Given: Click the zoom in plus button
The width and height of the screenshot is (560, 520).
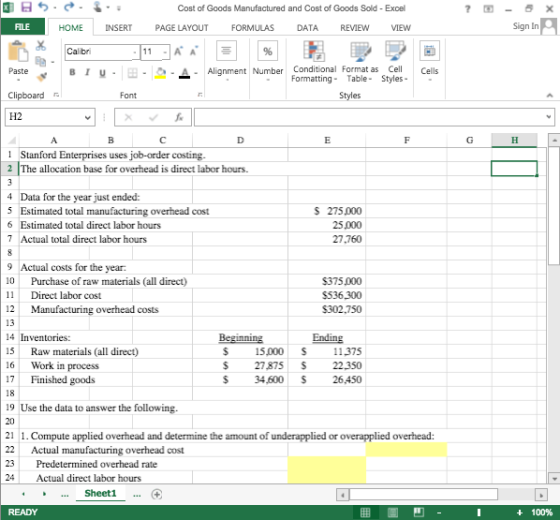Looking at the screenshot, I should coord(520,512).
